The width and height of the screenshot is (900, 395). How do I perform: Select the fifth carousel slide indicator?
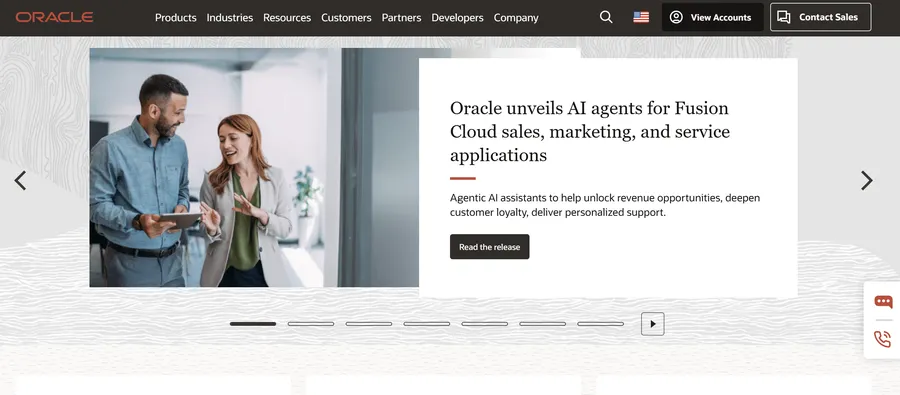point(484,324)
